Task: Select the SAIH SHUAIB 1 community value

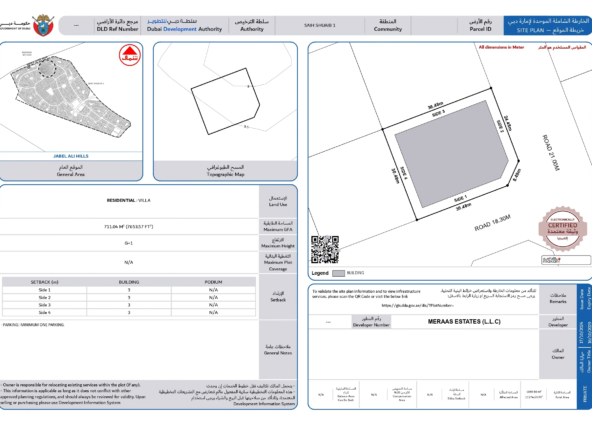Action: pos(320,25)
